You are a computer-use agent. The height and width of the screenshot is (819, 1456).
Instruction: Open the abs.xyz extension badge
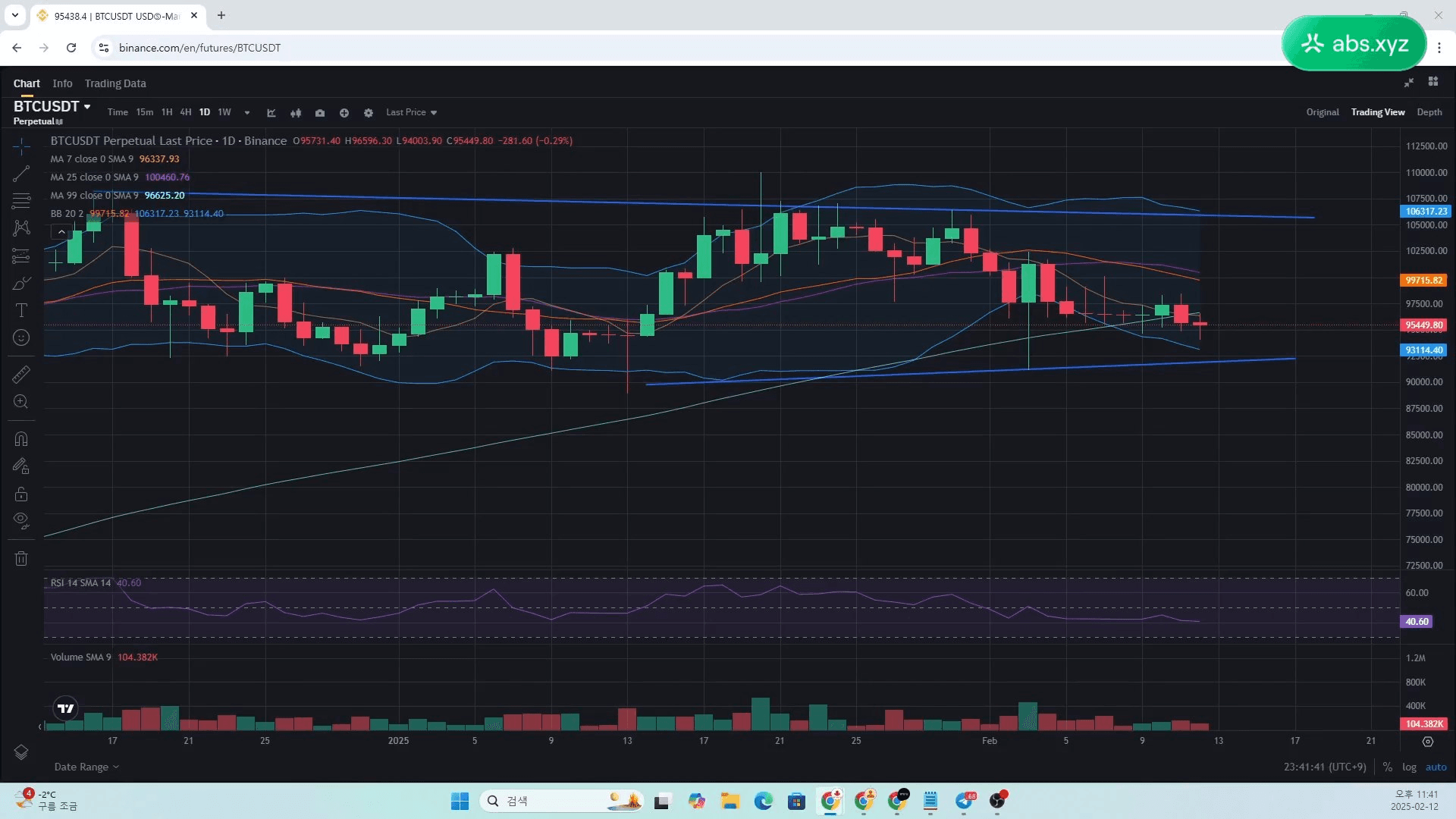click(x=1354, y=43)
